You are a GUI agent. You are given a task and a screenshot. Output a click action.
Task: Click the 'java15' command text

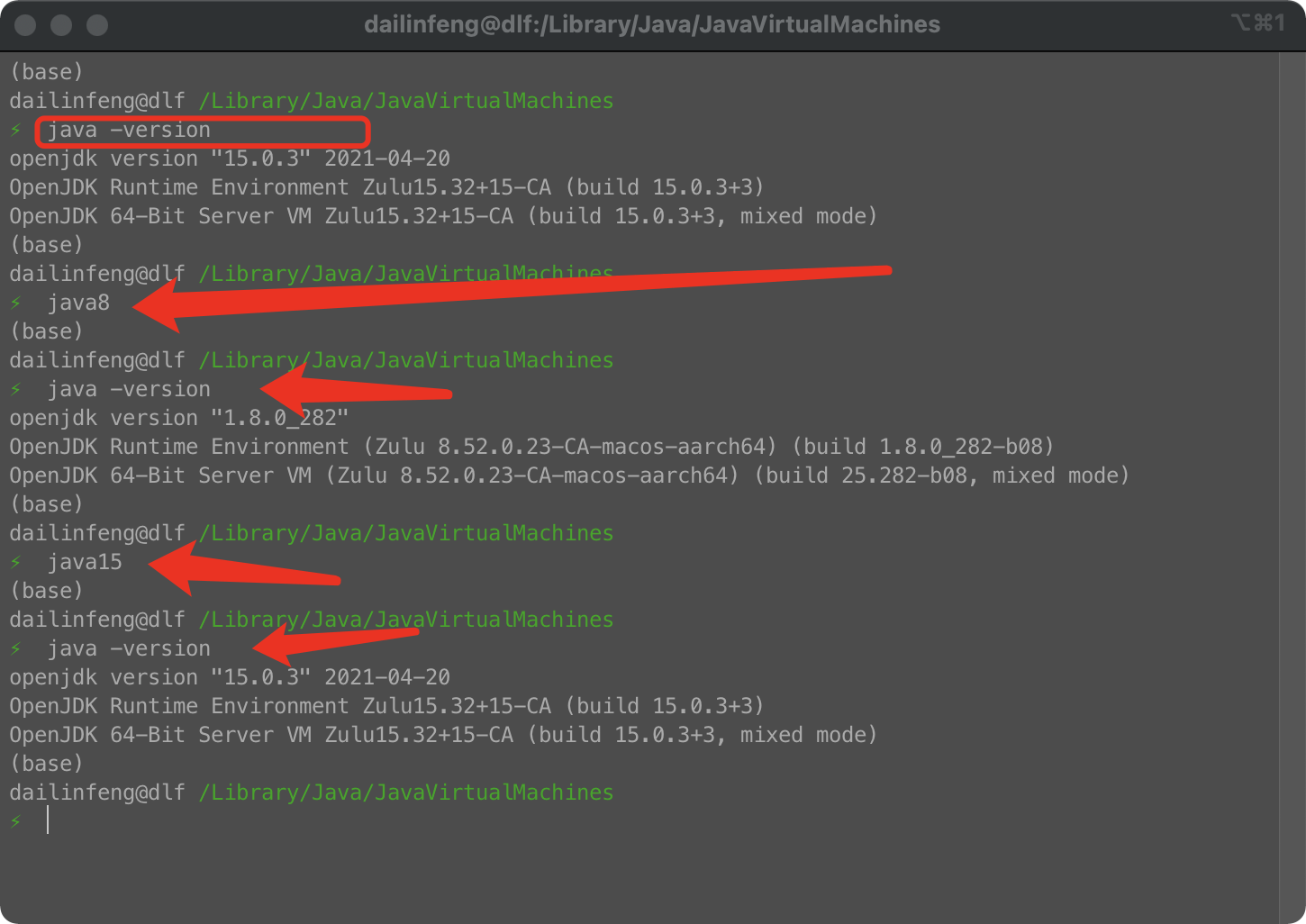pos(85,562)
